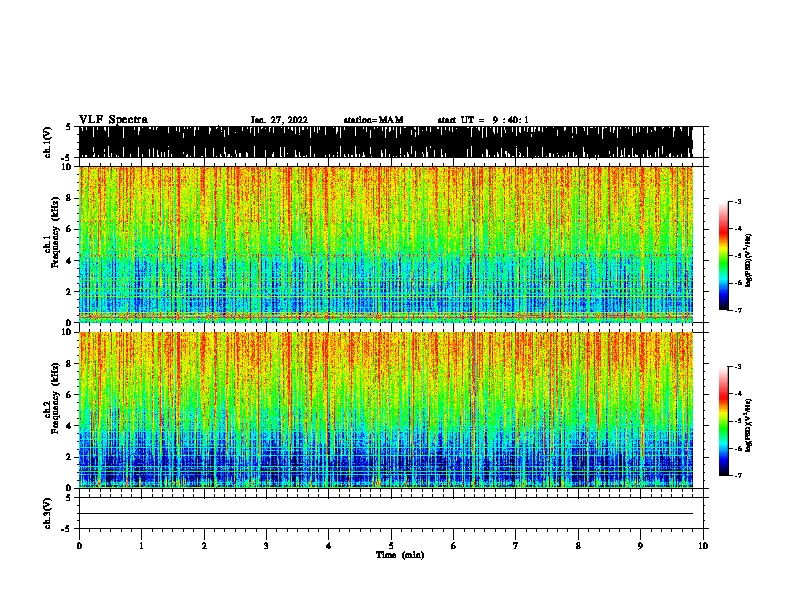Click the time axis tick "1"

coord(141,546)
